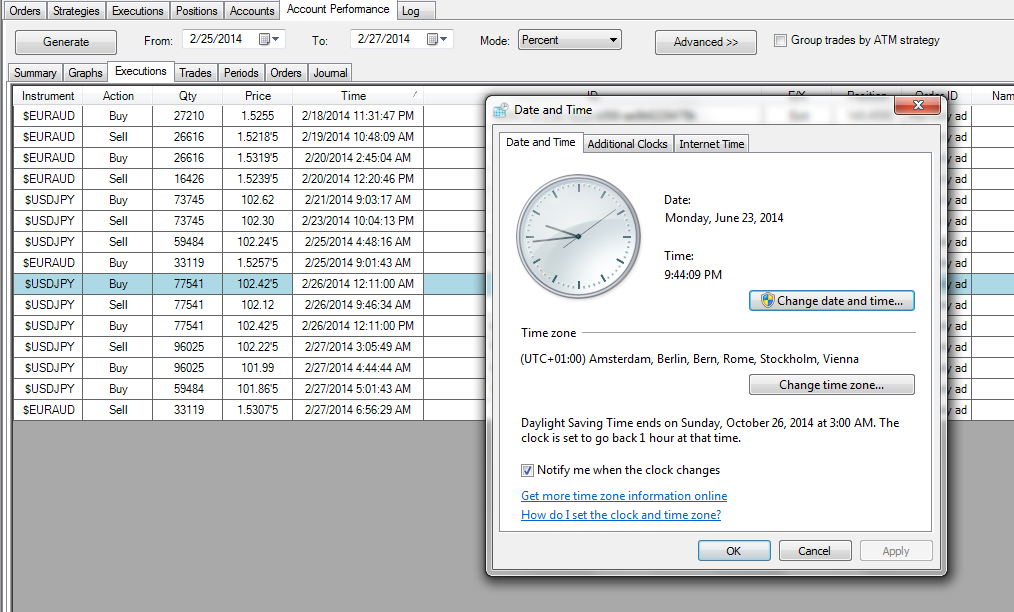Click Cancel in Date and Time dialog

click(814, 551)
